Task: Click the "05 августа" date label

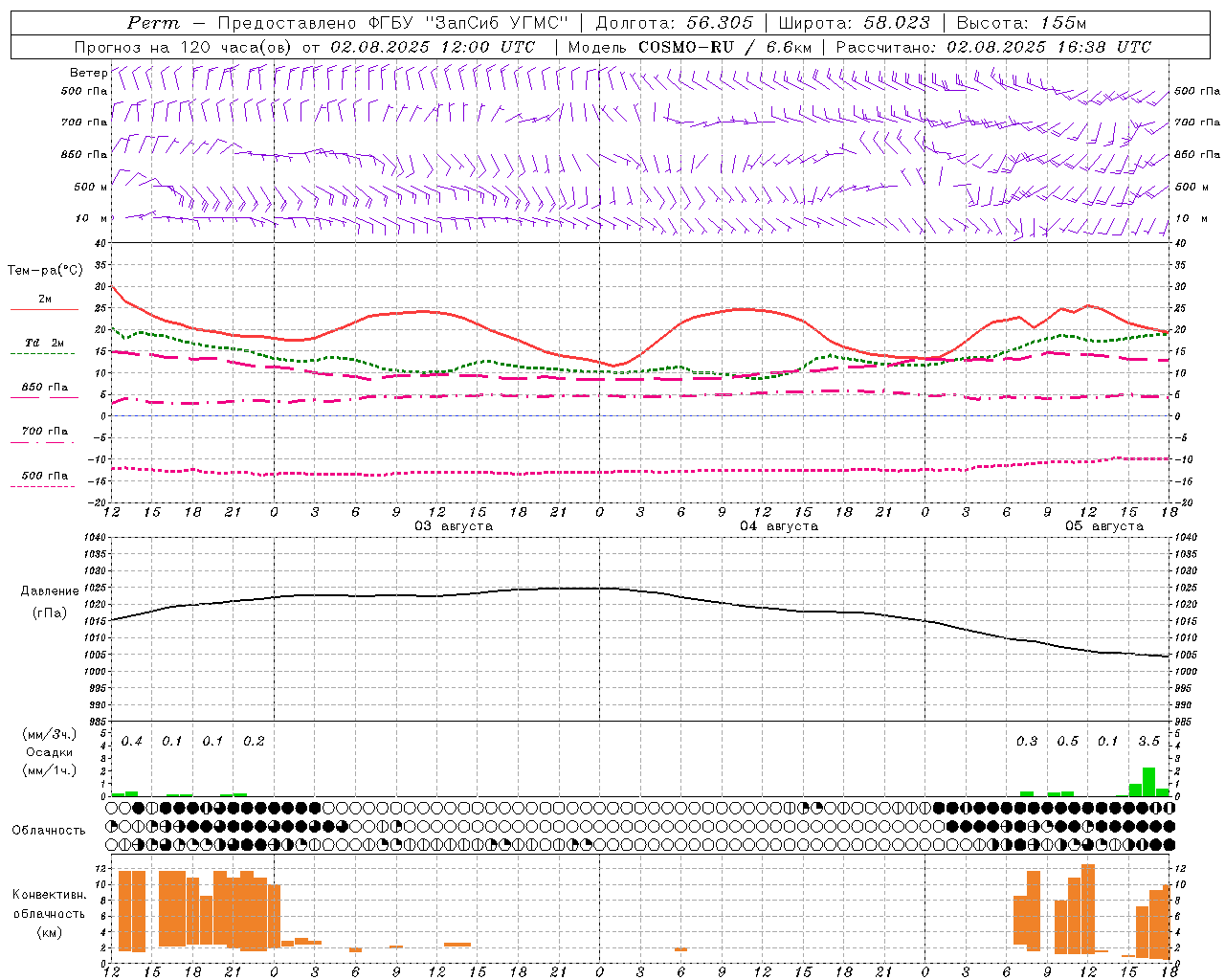Action: [x=1104, y=526]
